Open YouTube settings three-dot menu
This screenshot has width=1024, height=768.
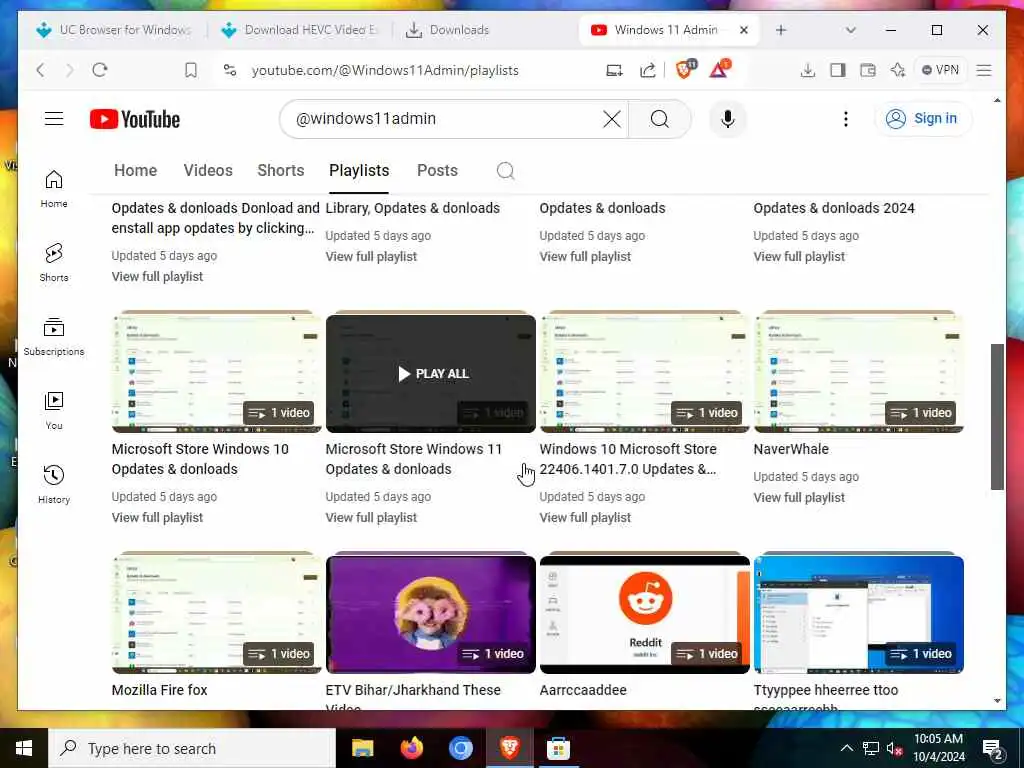pyautogui.click(x=846, y=119)
